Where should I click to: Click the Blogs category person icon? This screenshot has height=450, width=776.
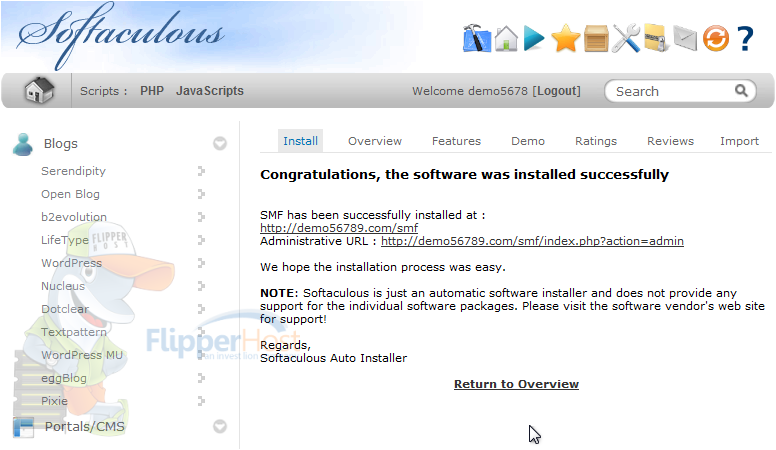click(23, 144)
